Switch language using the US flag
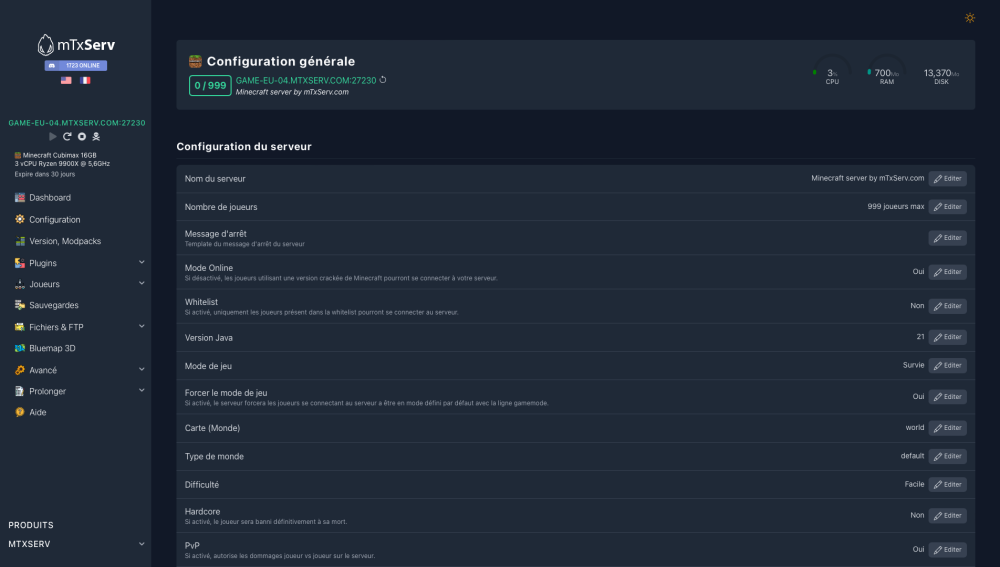Screen dimensions: 1000x567 [66, 80]
